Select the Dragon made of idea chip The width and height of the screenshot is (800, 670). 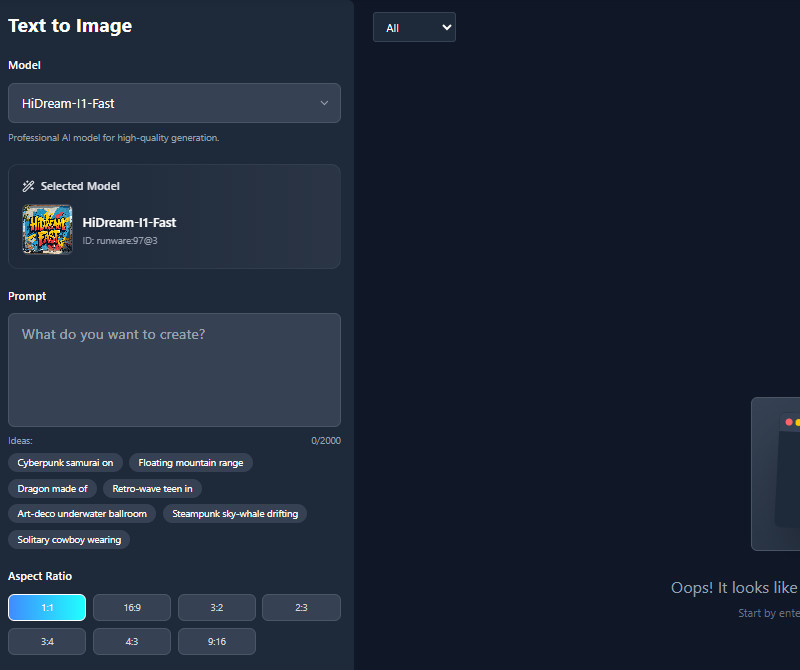tap(53, 489)
